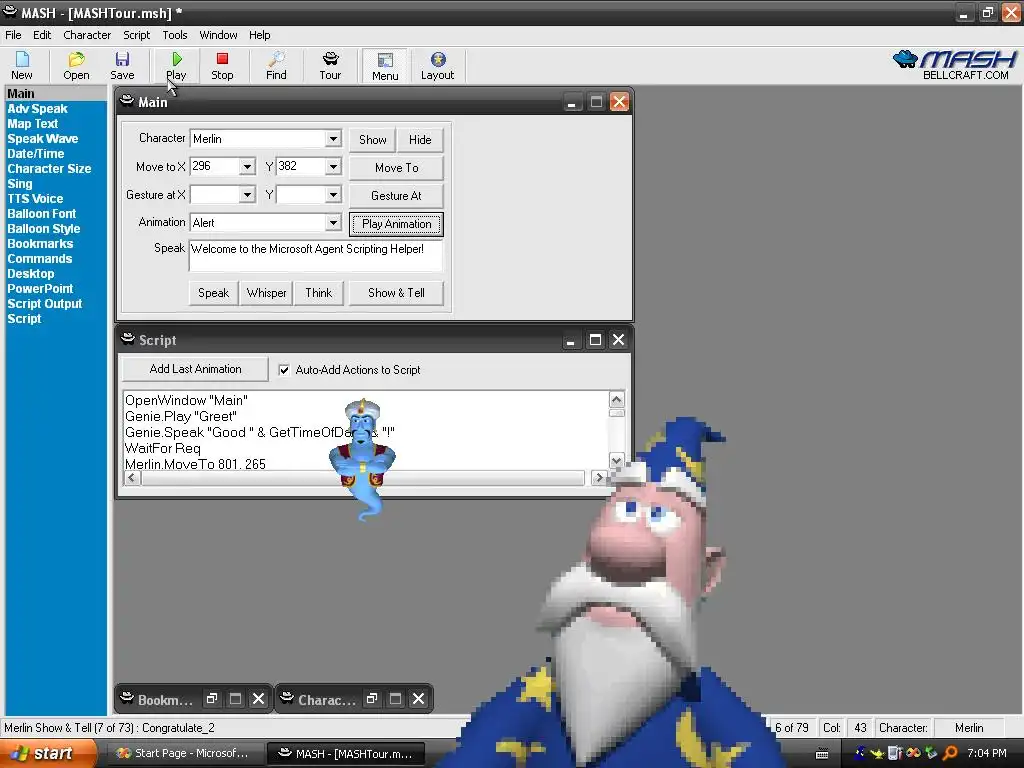Restore the minimized Bookmarks window
Screen dimensions: 1024x768
pos(212,699)
